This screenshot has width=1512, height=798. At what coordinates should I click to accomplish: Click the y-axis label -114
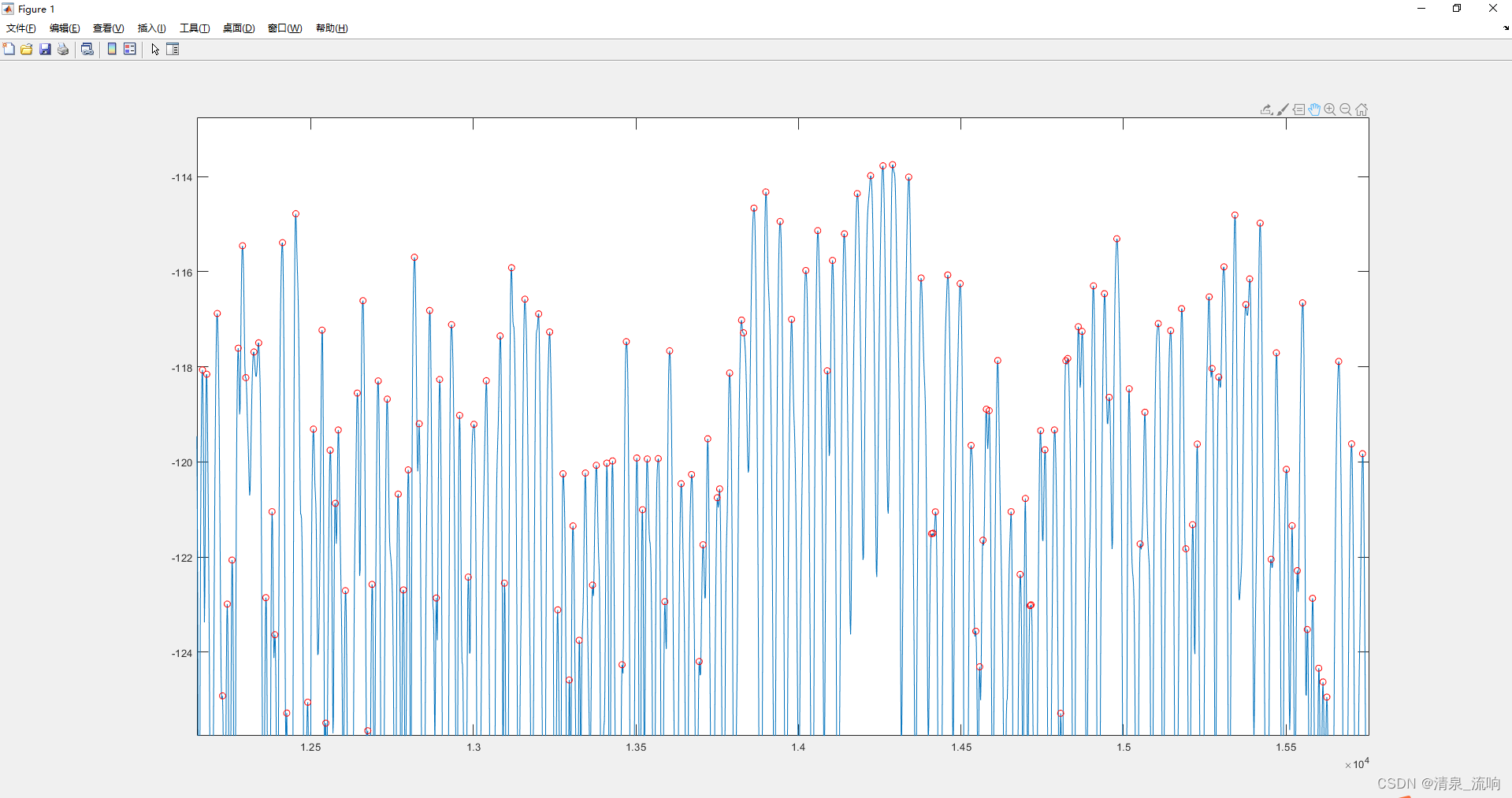point(182,177)
